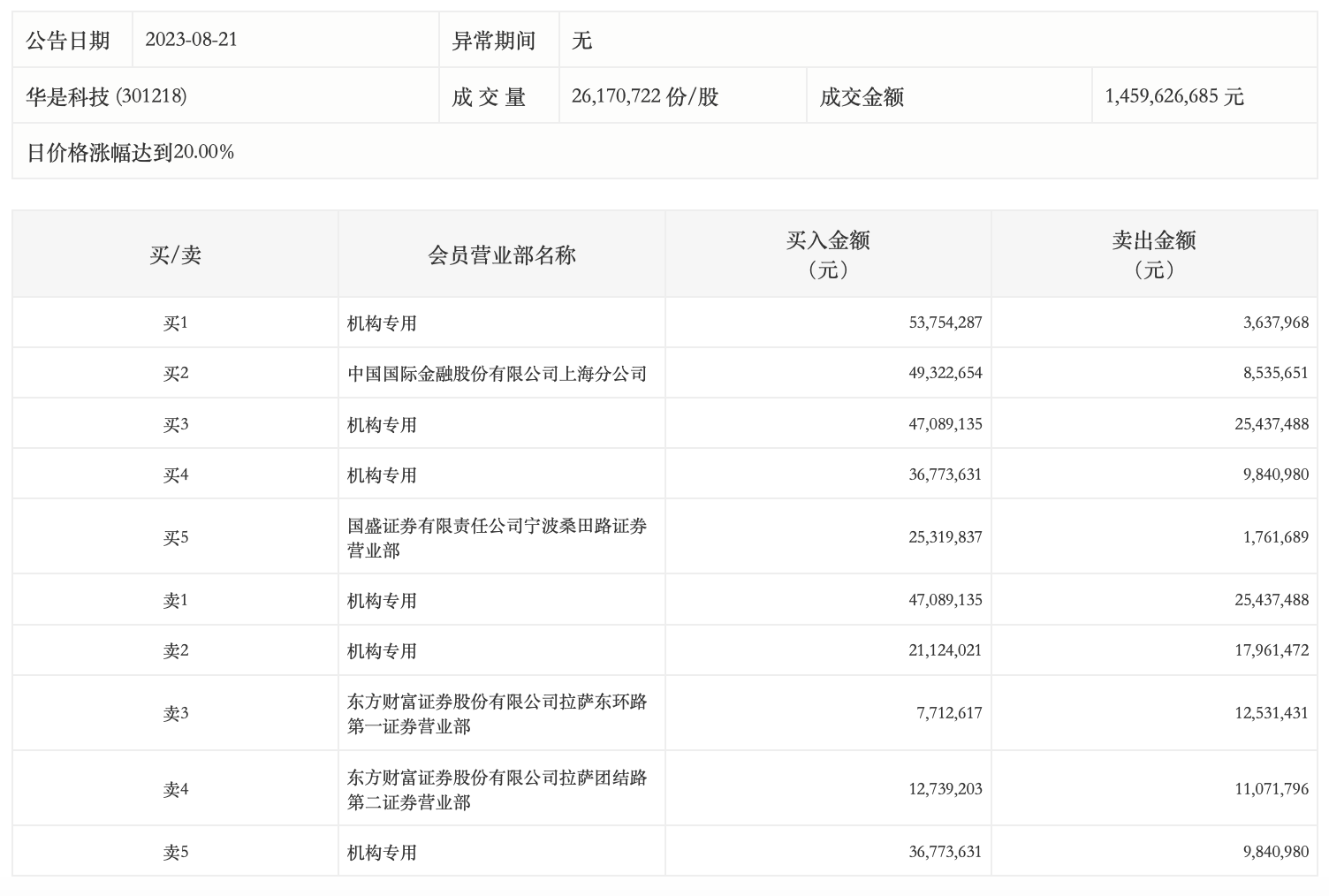Screen dimensions: 1329x896
Task: Click buy amount 53,754,287 in 买1 row
Action: (x=945, y=323)
